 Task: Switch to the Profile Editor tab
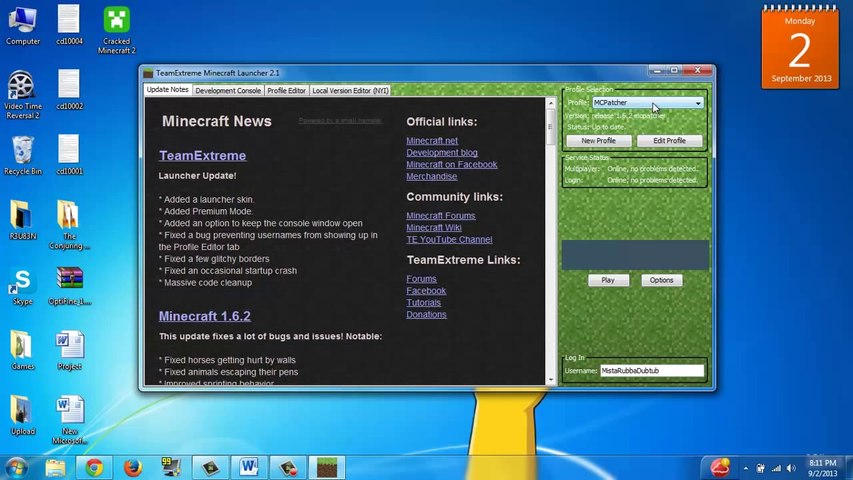click(x=286, y=91)
